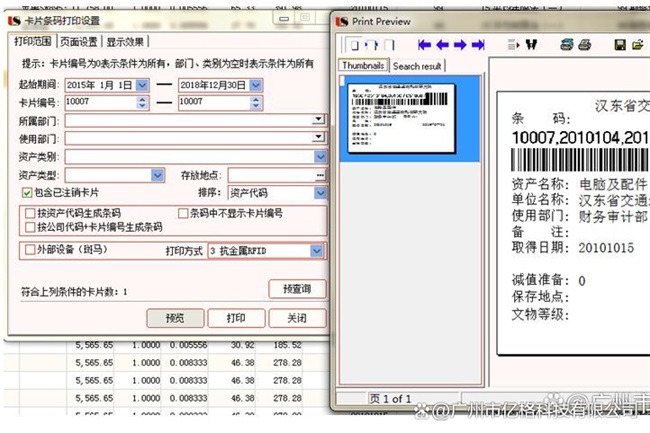The width and height of the screenshot is (650, 433).
Task: Click the open folder icon
Action: click(x=639, y=45)
